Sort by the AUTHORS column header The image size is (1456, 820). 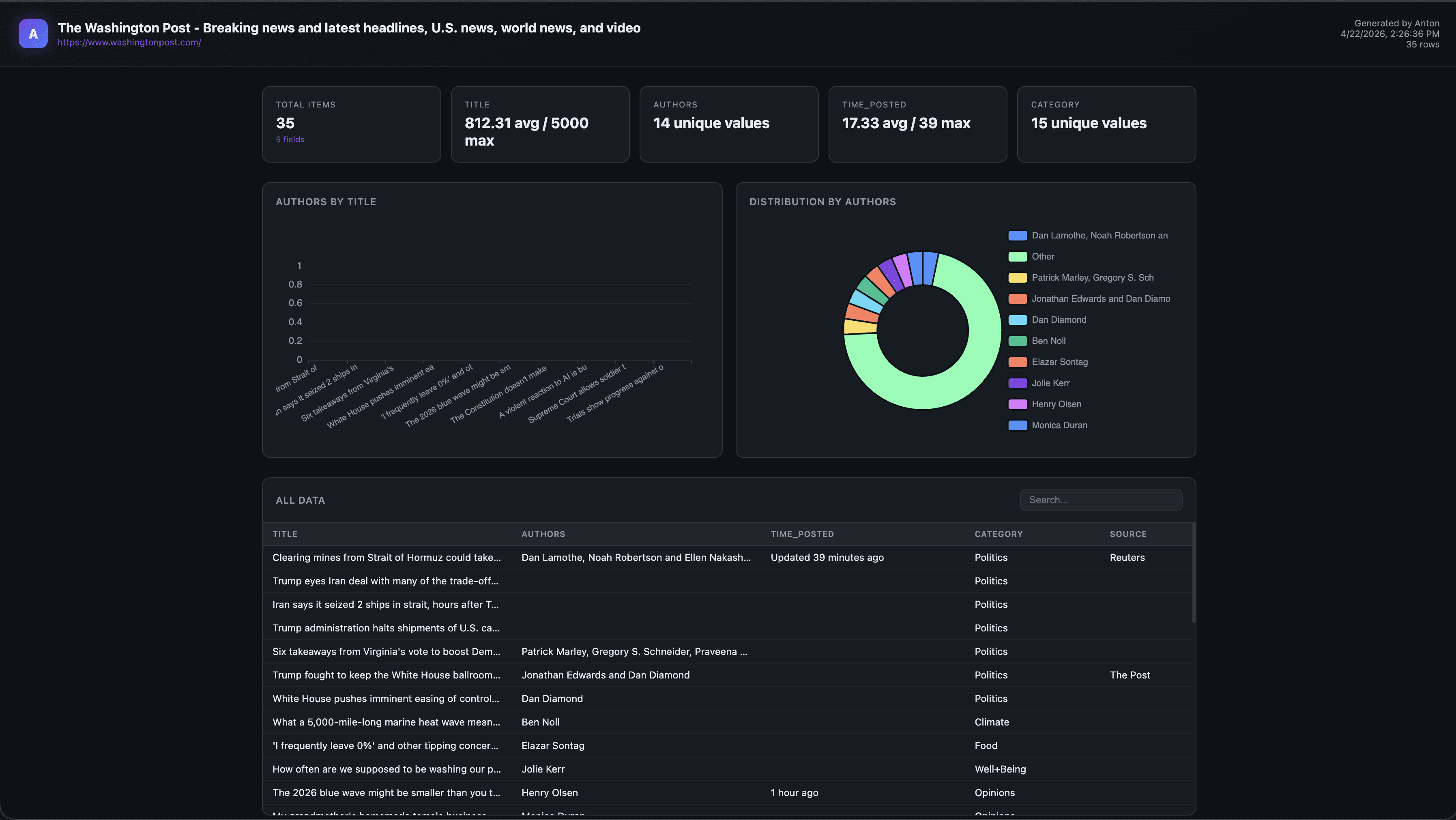coord(543,534)
